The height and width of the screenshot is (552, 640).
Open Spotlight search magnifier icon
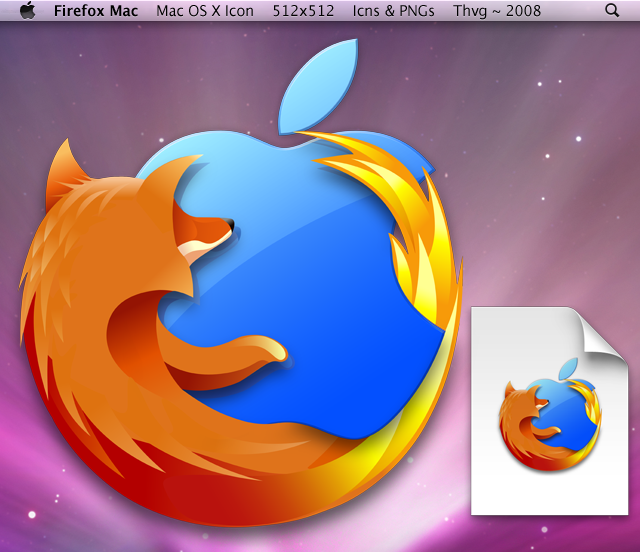tap(612, 10)
